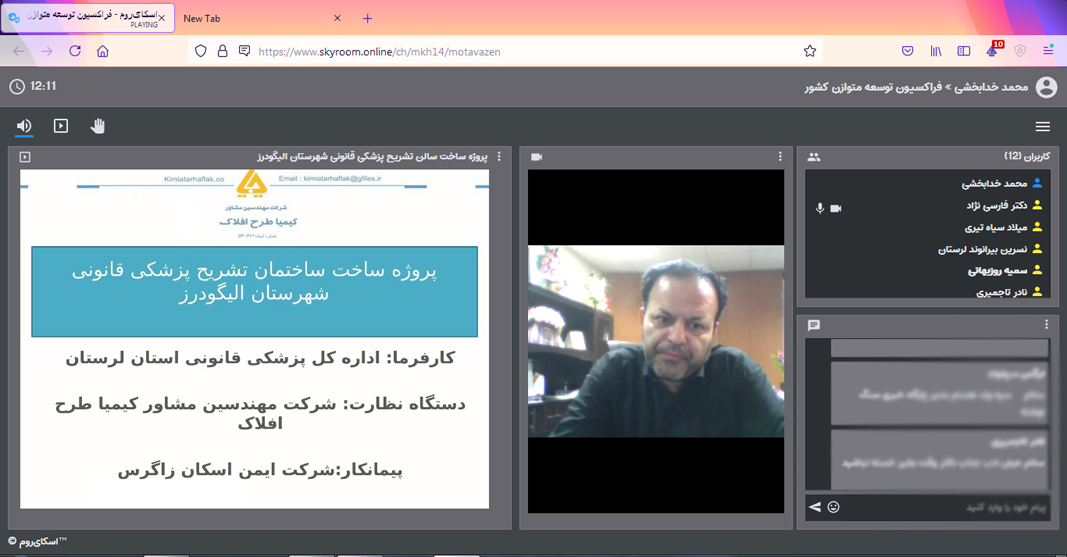Reload the page with the refresh button
Screen dimensions: 1067x557
(x=75, y=51)
